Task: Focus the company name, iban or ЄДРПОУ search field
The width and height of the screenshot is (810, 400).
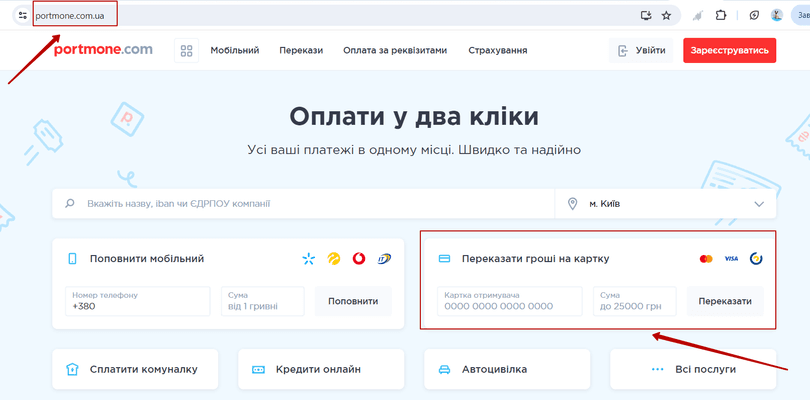Action: [x=303, y=204]
